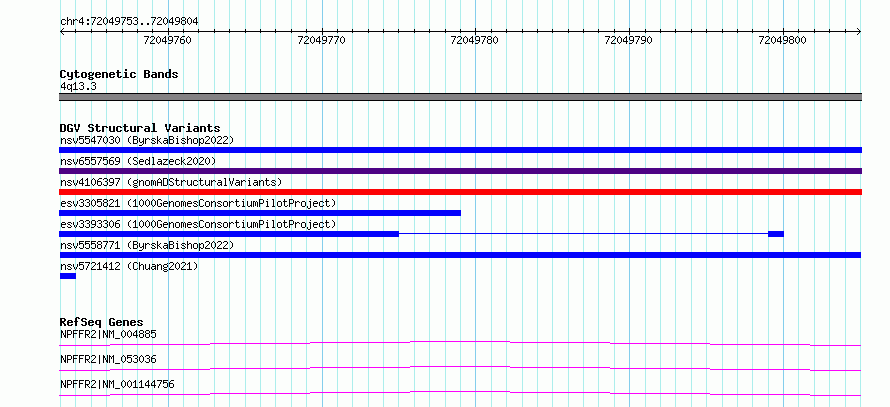
Task: Open gene label NPFFR2|NM_001144756
Action: click(x=117, y=384)
